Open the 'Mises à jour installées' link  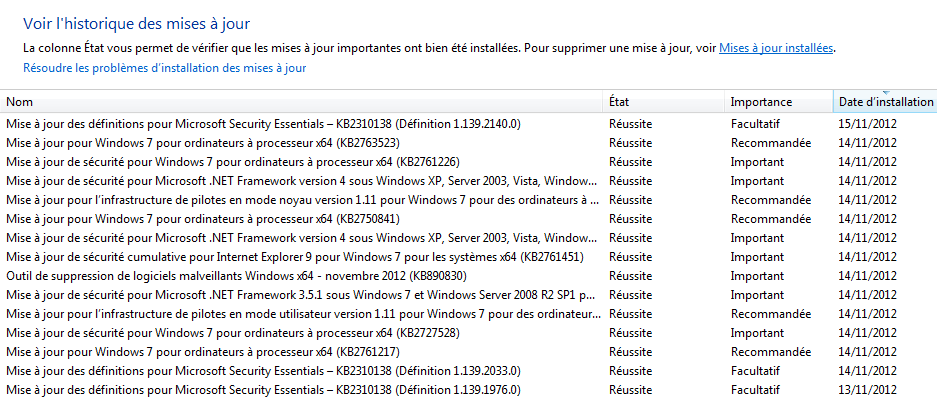[x=776, y=47]
